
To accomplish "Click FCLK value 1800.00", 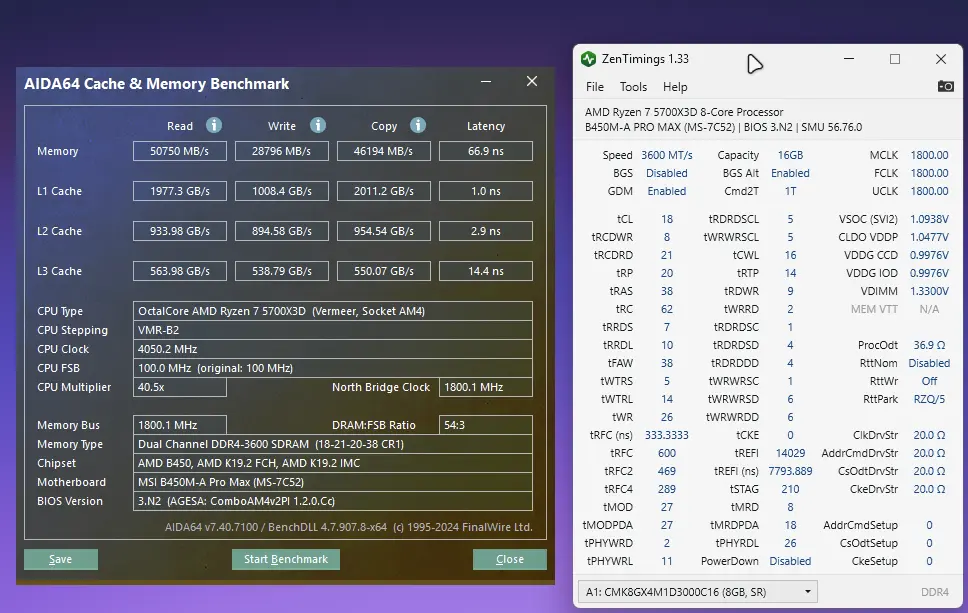I will 929,173.
